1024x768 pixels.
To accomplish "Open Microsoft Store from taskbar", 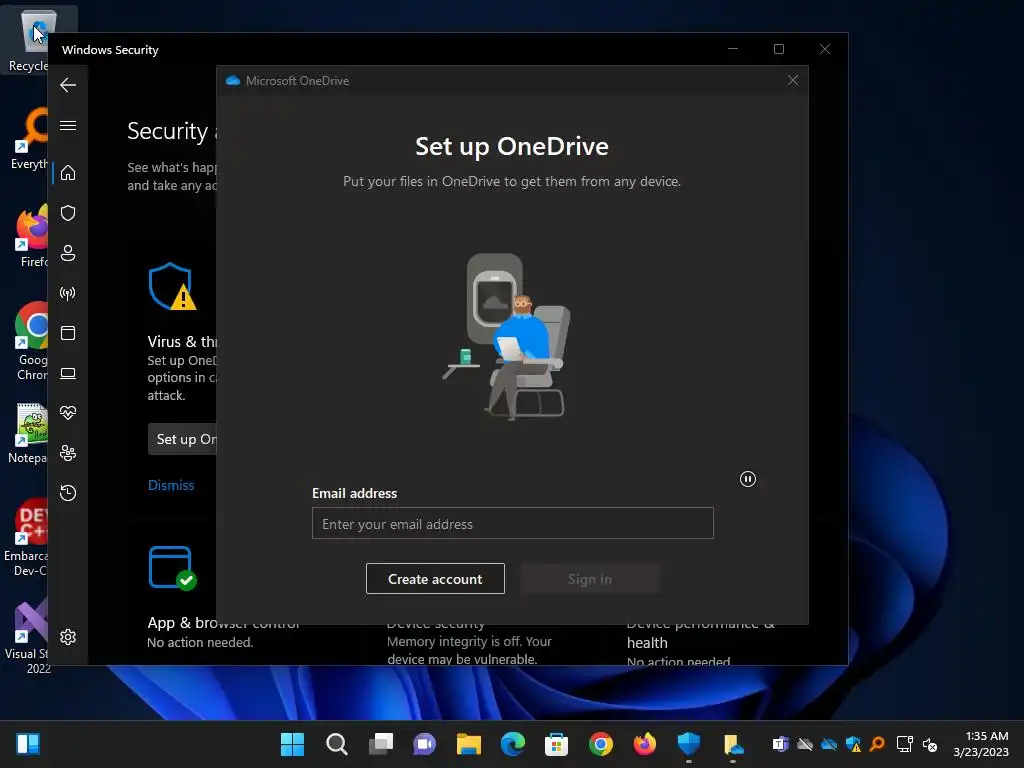I will tap(556, 744).
